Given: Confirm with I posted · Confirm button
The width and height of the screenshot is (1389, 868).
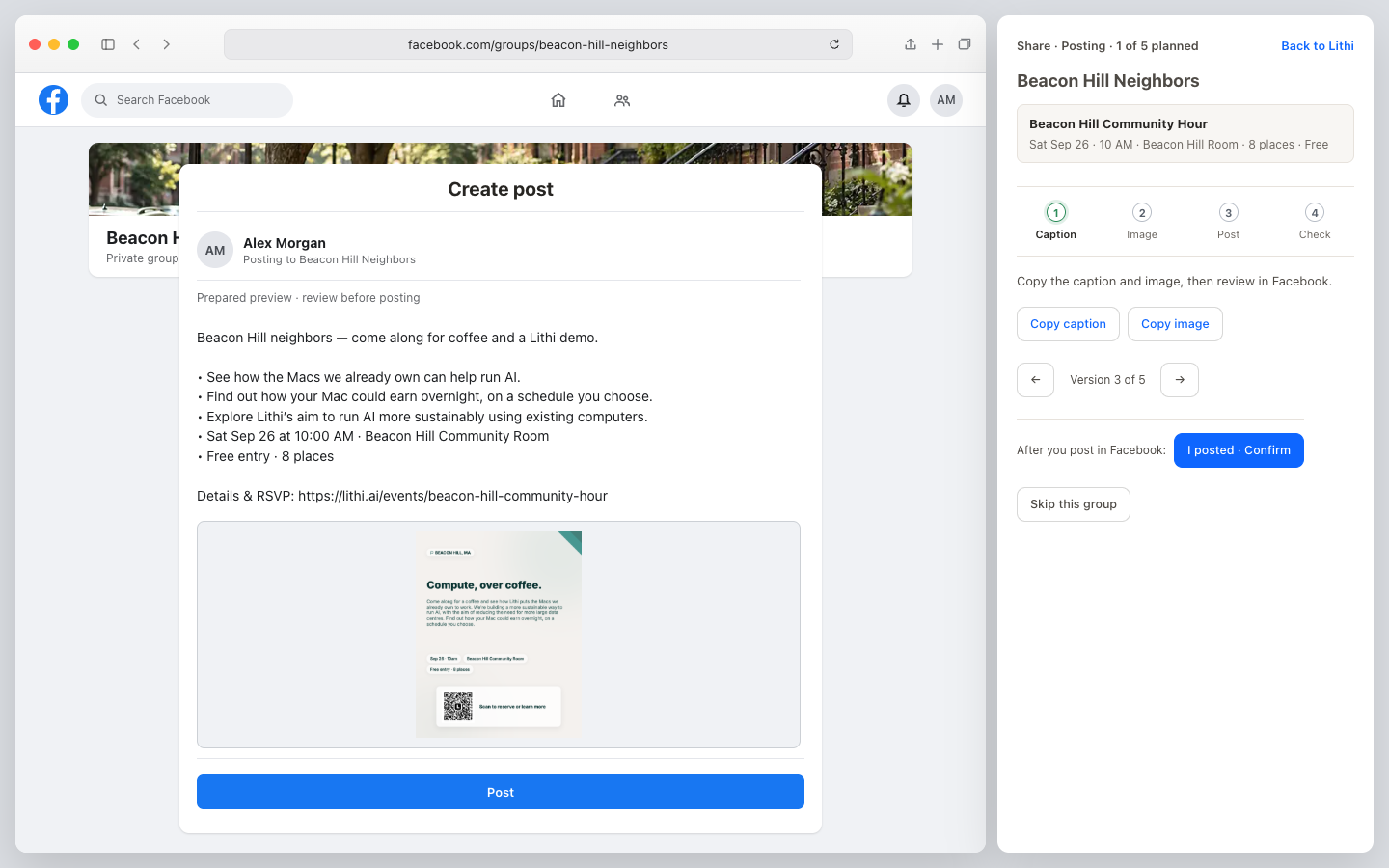Looking at the screenshot, I should coord(1239,450).
